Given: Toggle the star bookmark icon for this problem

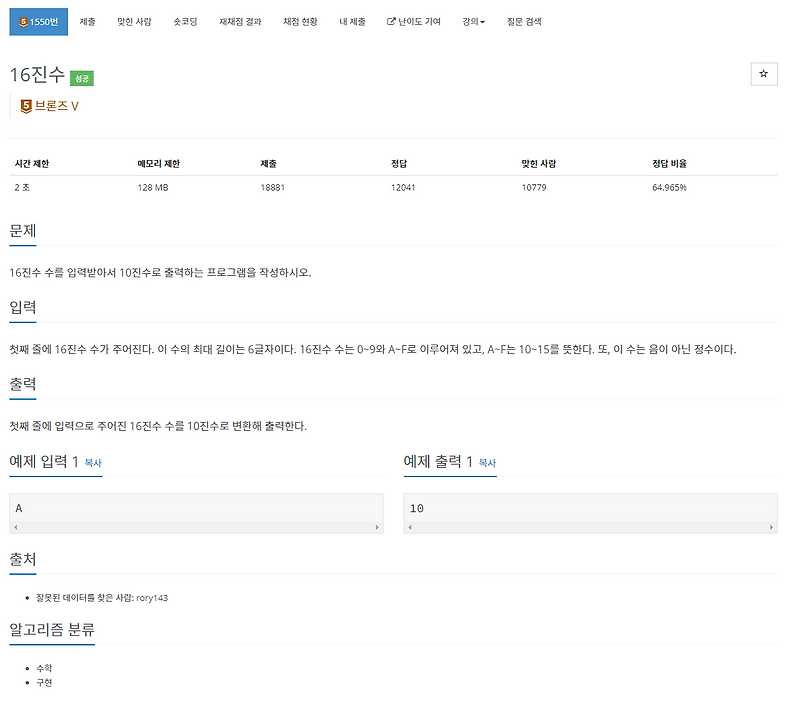Looking at the screenshot, I should pyautogui.click(x=765, y=74).
